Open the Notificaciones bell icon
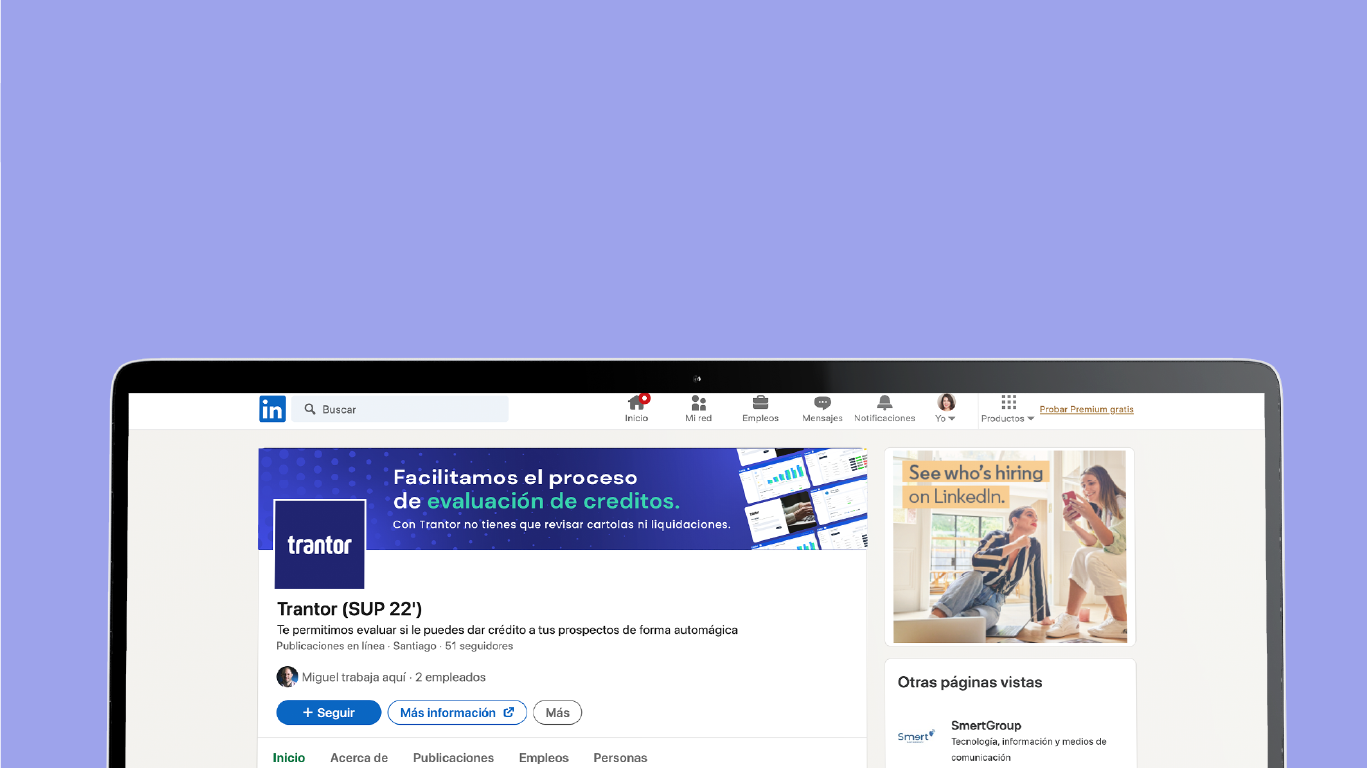Viewport: 1367px width, 768px height. point(885,409)
